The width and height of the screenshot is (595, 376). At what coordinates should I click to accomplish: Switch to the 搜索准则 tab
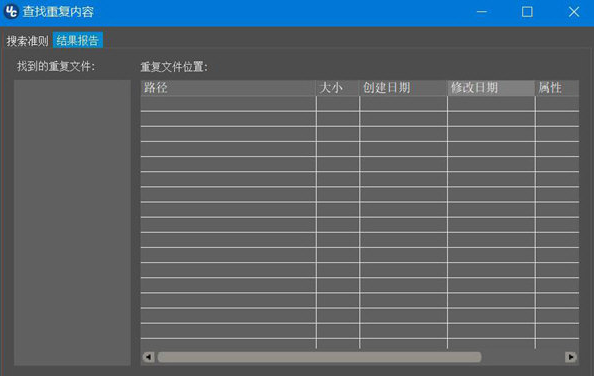27,41
